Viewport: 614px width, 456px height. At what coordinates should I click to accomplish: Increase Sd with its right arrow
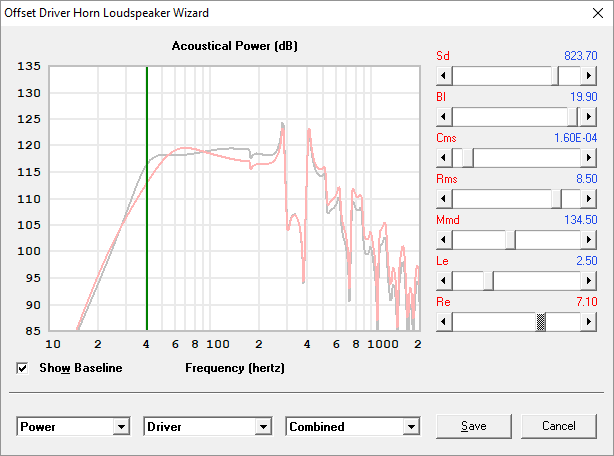589,76
